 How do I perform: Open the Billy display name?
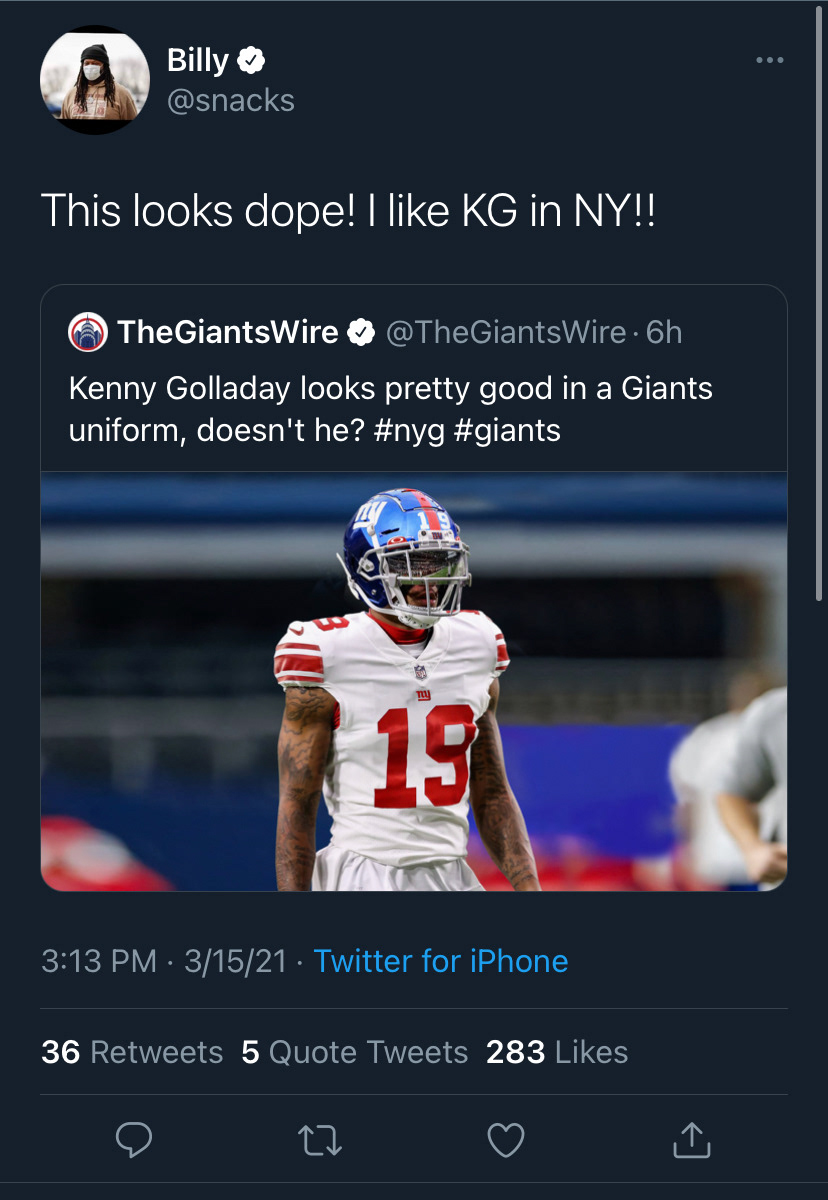(x=197, y=61)
